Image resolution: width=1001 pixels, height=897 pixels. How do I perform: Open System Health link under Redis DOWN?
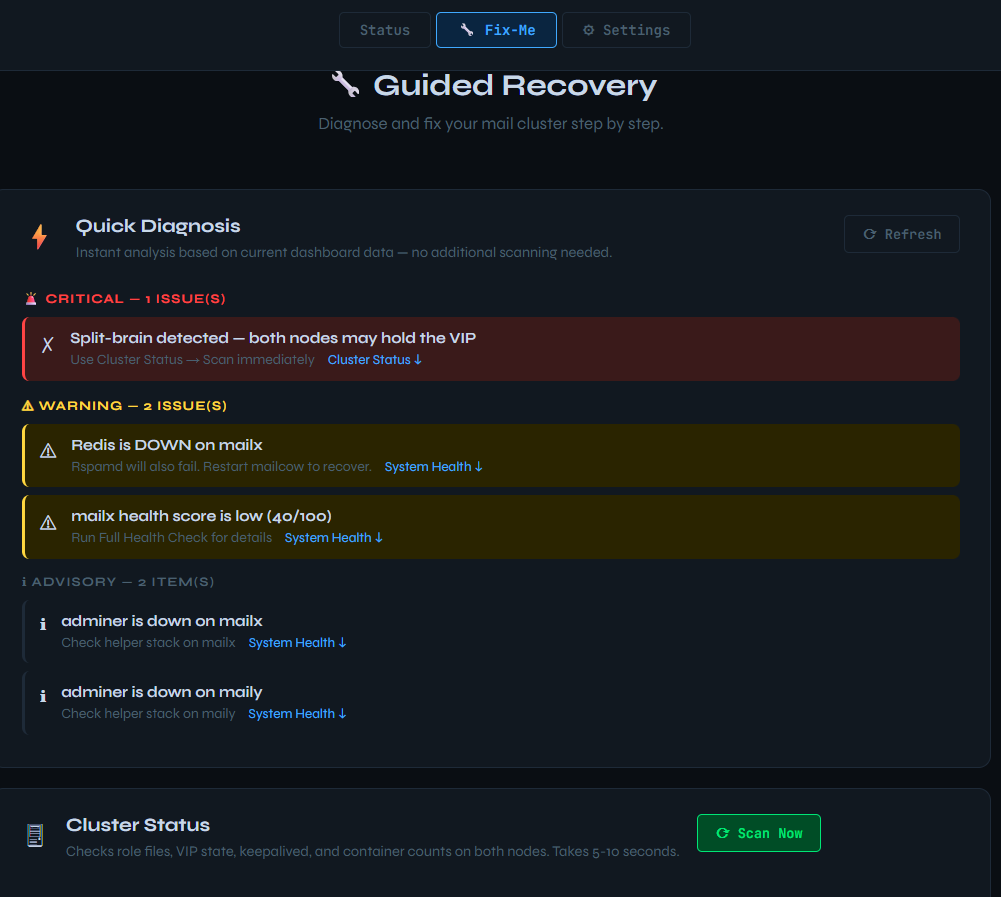(433, 467)
